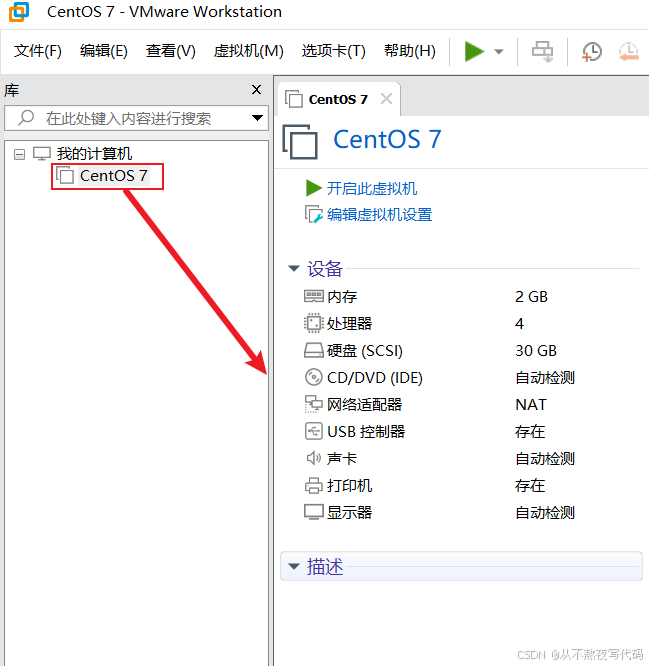This screenshot has height=666, width=649.
Task: Click the edit VM settings wrench icon
Action: (x=314, y=214)
